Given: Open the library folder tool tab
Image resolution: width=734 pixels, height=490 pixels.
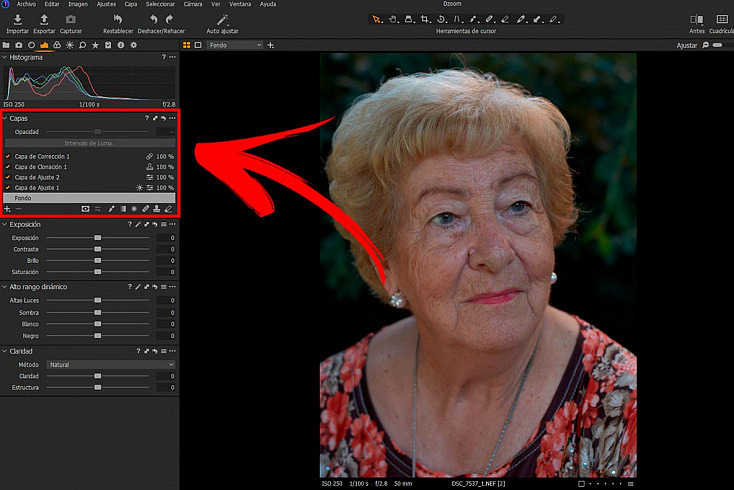Looking at the screenshot, I should click(x=6, y=45).
